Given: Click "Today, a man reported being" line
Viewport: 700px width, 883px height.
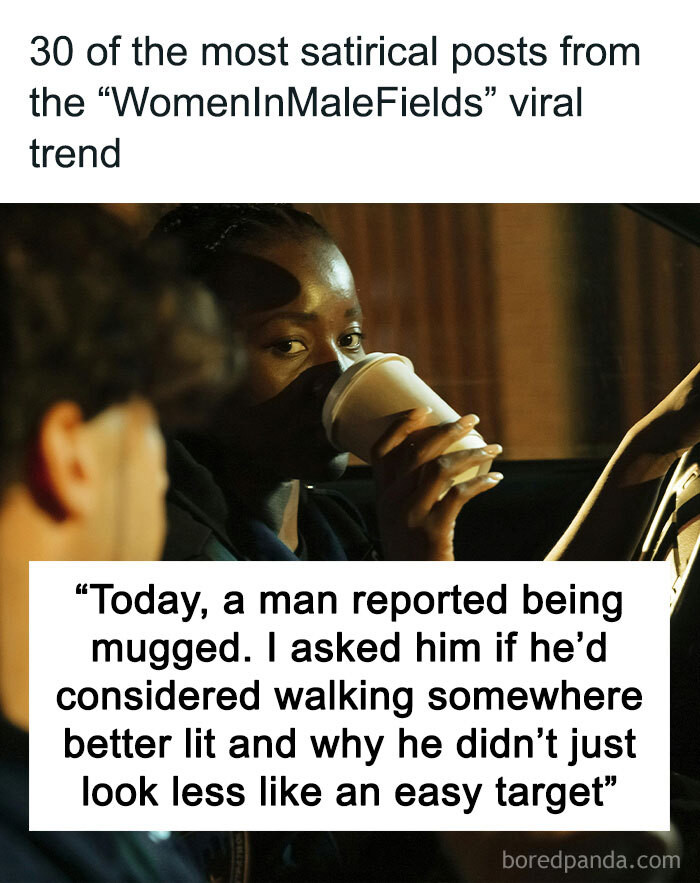Looking at the screenshot, I should [x=349, y=600].
